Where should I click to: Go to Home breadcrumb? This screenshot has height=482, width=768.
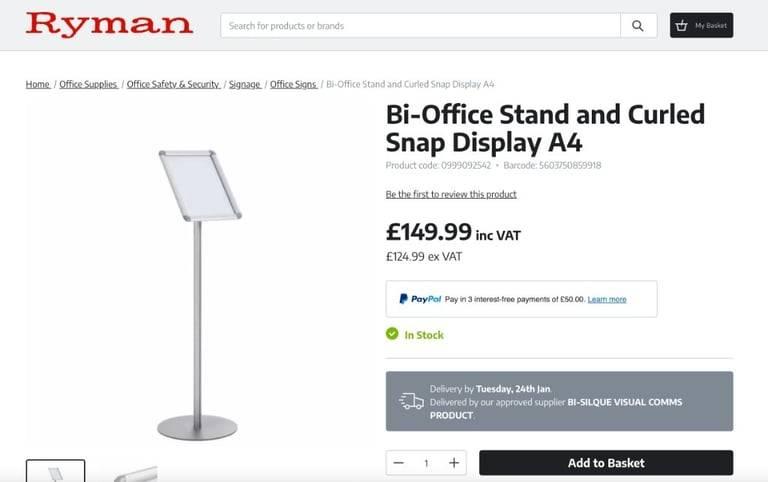tap(38, 84)
